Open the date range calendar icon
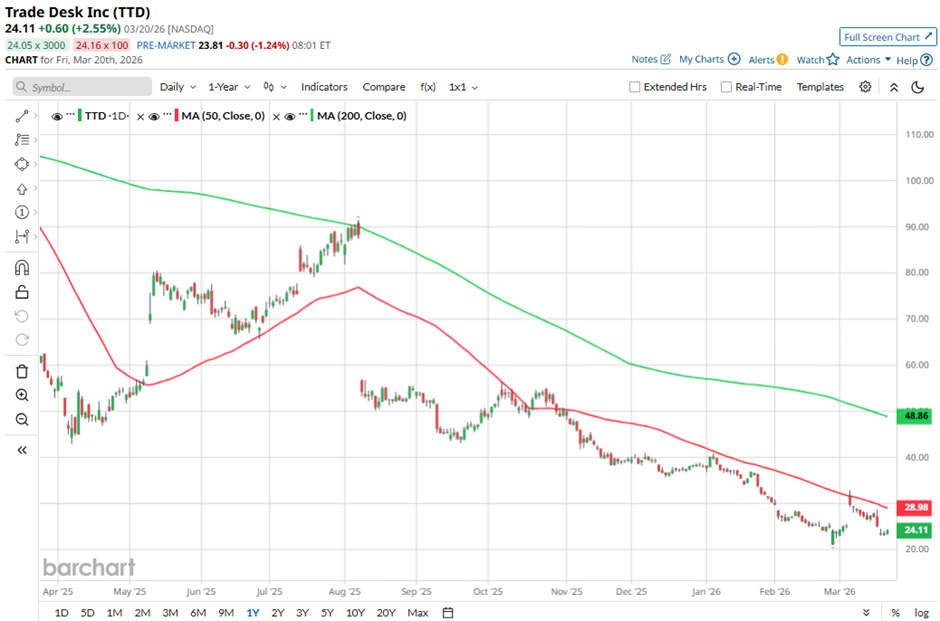The image size is (940, 621). tap(448, 613)
